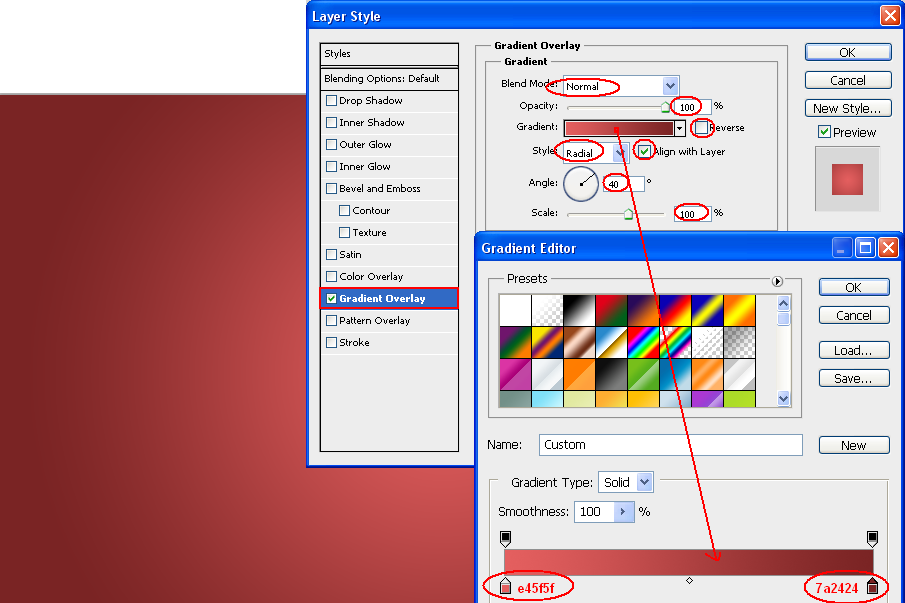The width and height of the screenshot is (905, 603).
Task: Choose the black to white preset
Action: [579, 310]
